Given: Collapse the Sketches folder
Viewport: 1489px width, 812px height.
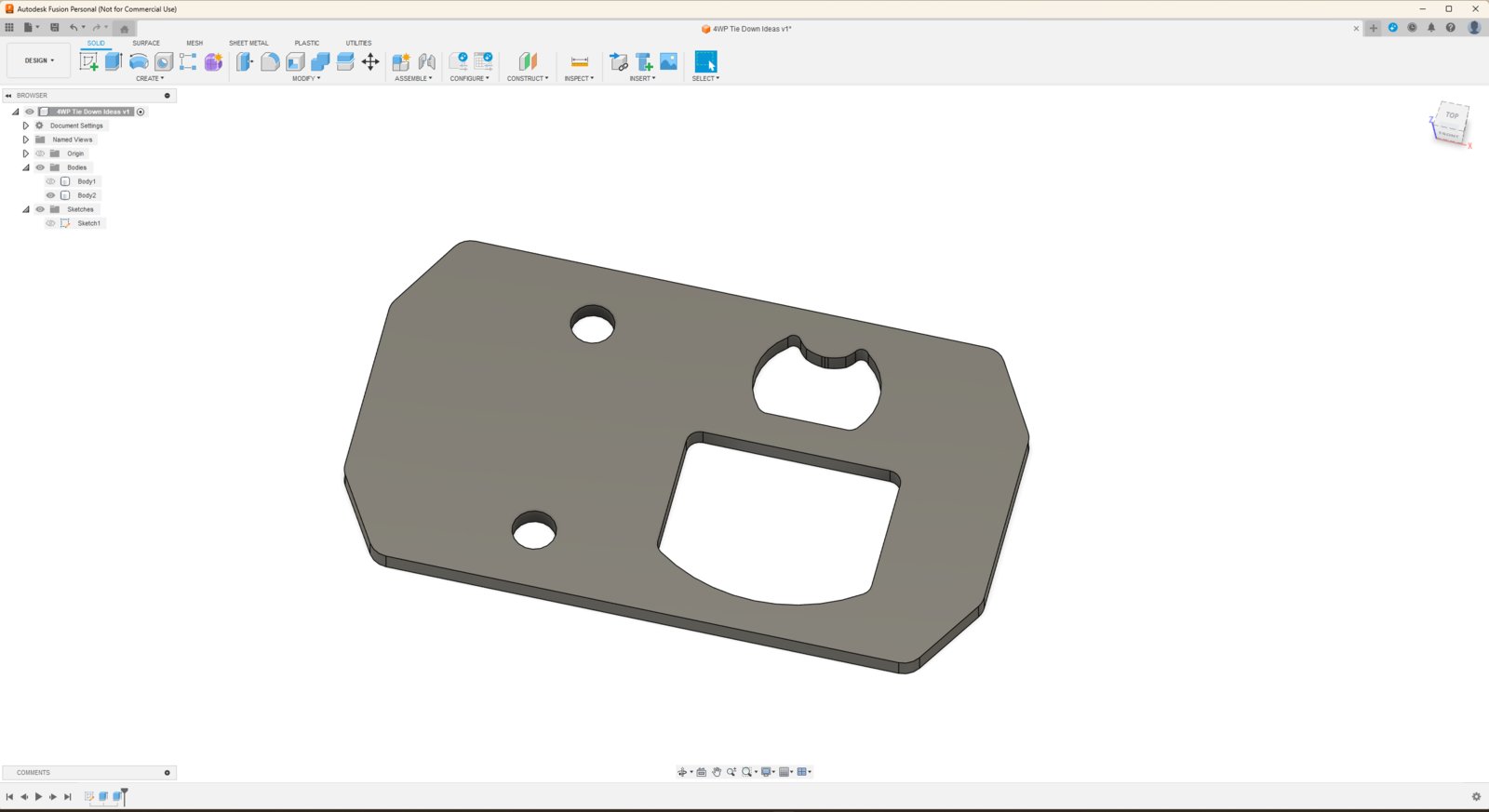Looking at the screenshot, I should tap(26, 209).
